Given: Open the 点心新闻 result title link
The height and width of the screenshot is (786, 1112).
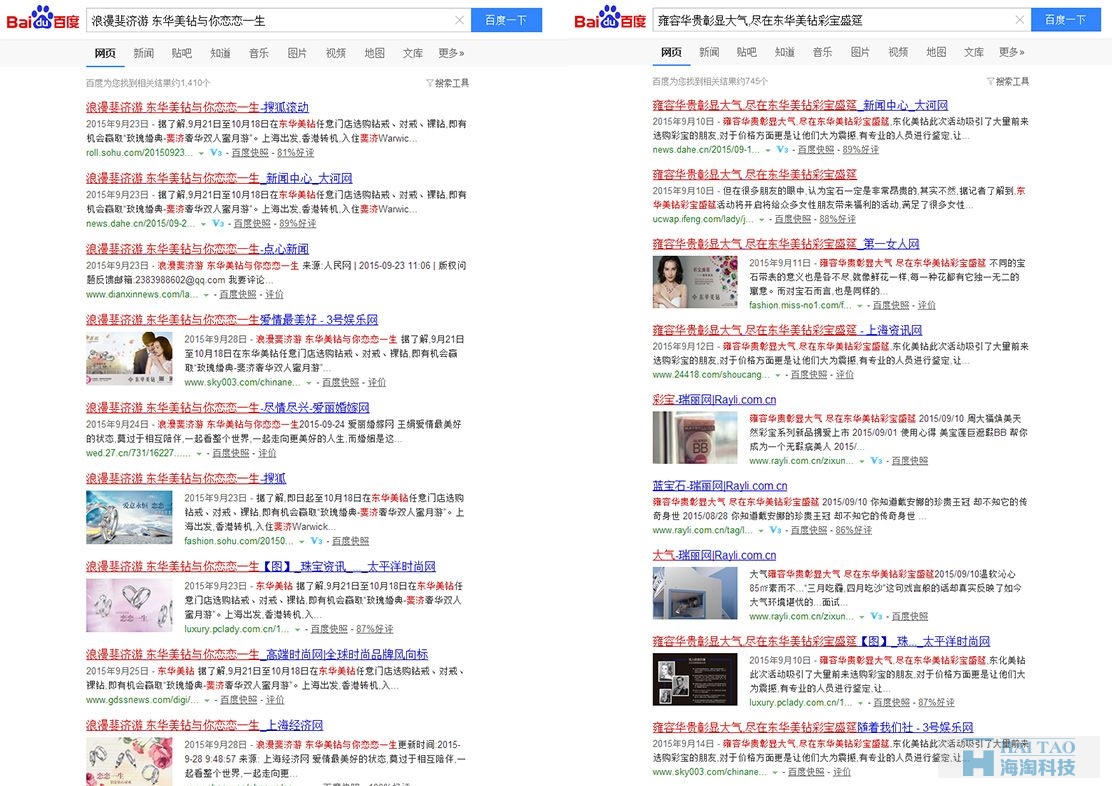Looking at the screenshot, I should pos(197,249).
